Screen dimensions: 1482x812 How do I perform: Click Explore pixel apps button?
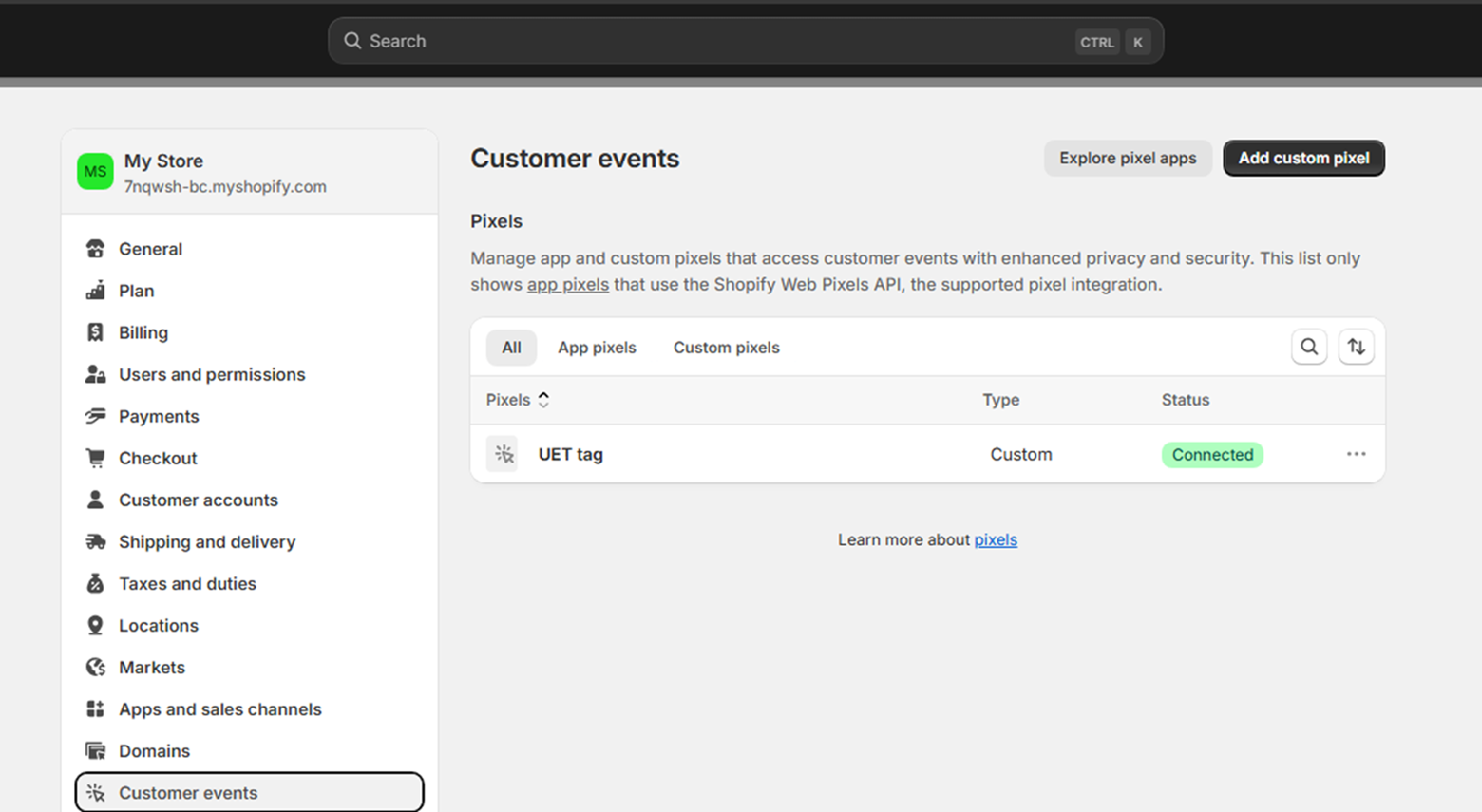[x=1128, y=158]
